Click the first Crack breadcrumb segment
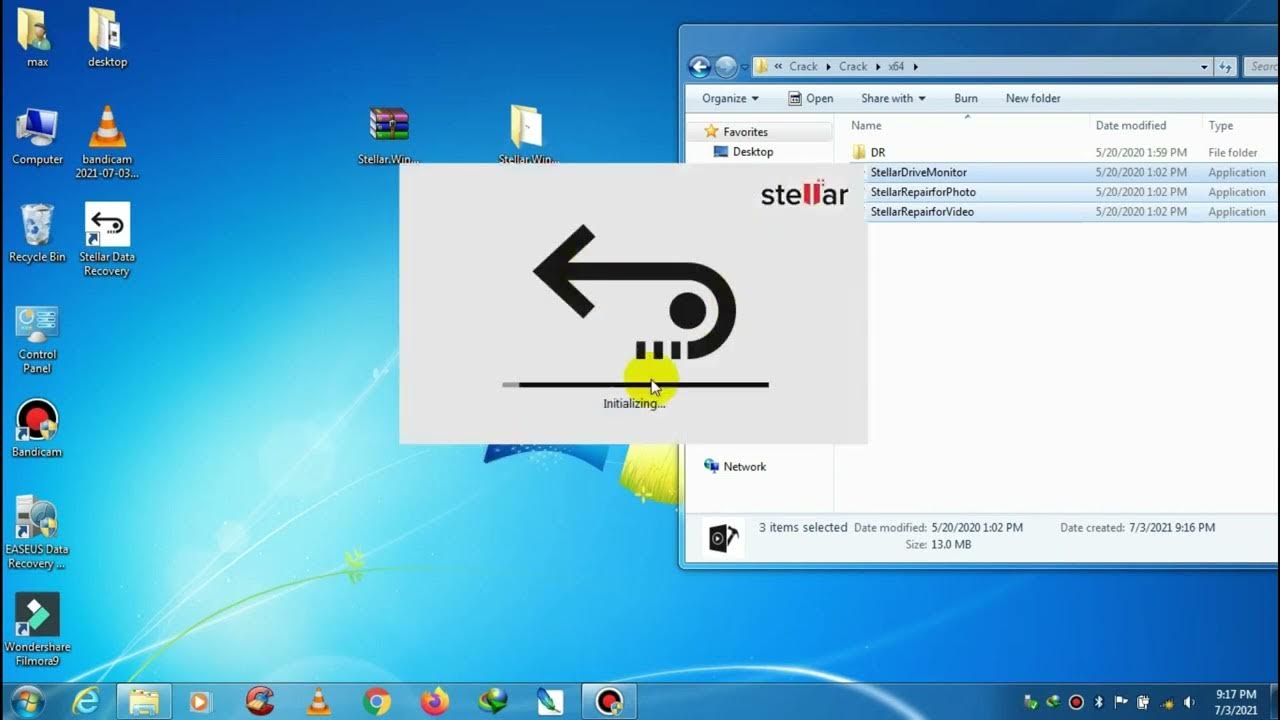The width and height of the screenshot is (1280, 720). click(803, 67)
